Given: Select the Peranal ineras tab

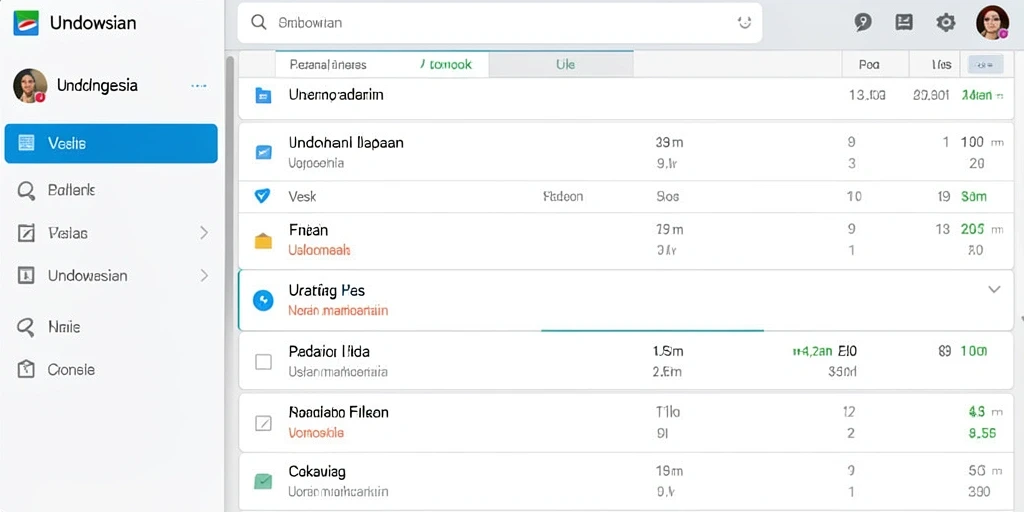Looking at the screenshot, I should coord(328,65).
